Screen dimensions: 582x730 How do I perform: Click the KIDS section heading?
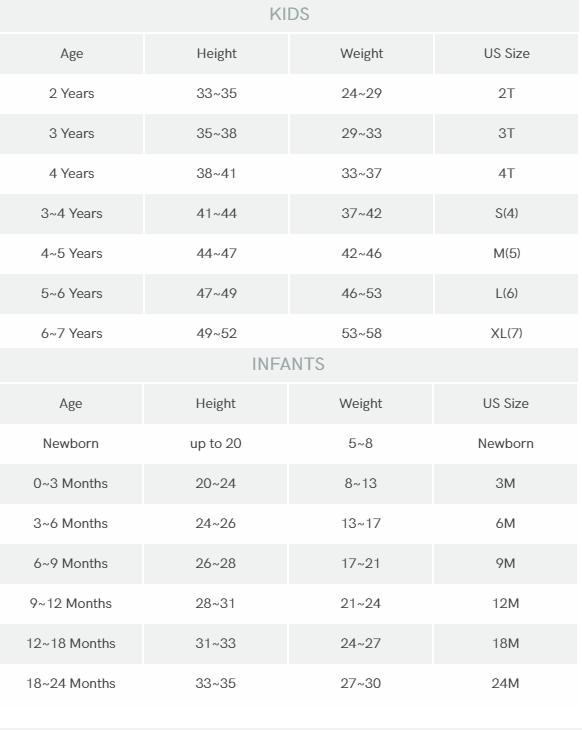pos(289,14)
